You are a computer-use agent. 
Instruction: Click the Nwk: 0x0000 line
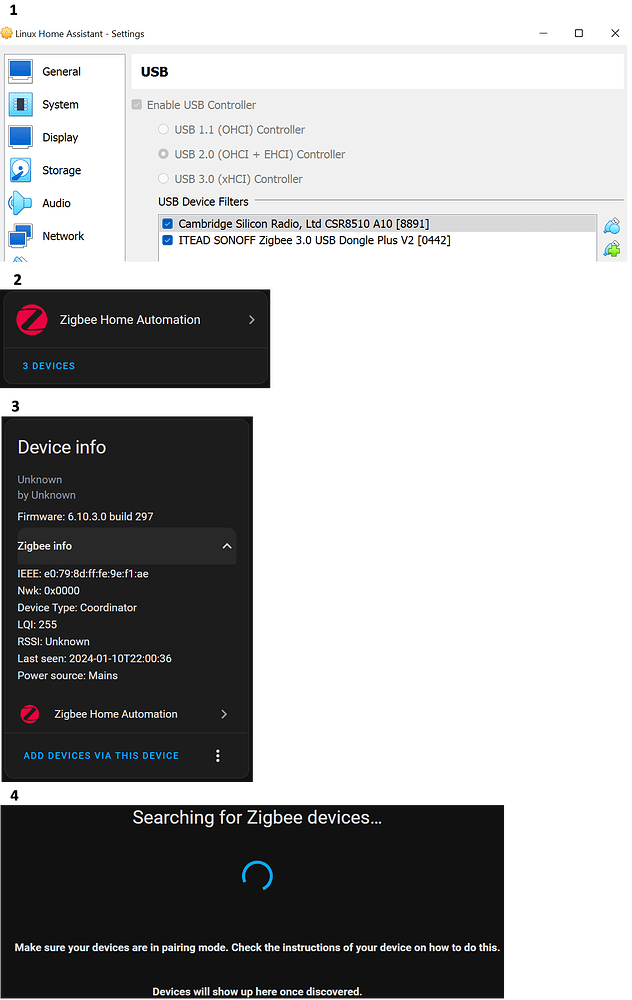48,591
